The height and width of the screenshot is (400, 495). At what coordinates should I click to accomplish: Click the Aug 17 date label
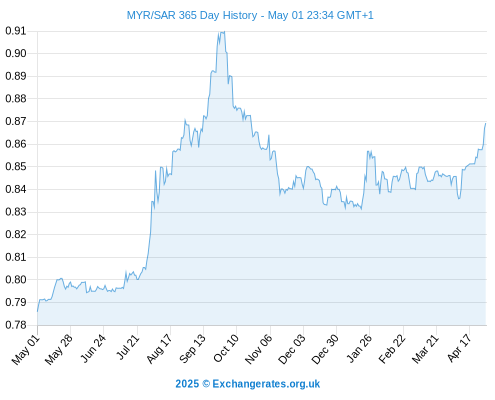click(159, 349)
